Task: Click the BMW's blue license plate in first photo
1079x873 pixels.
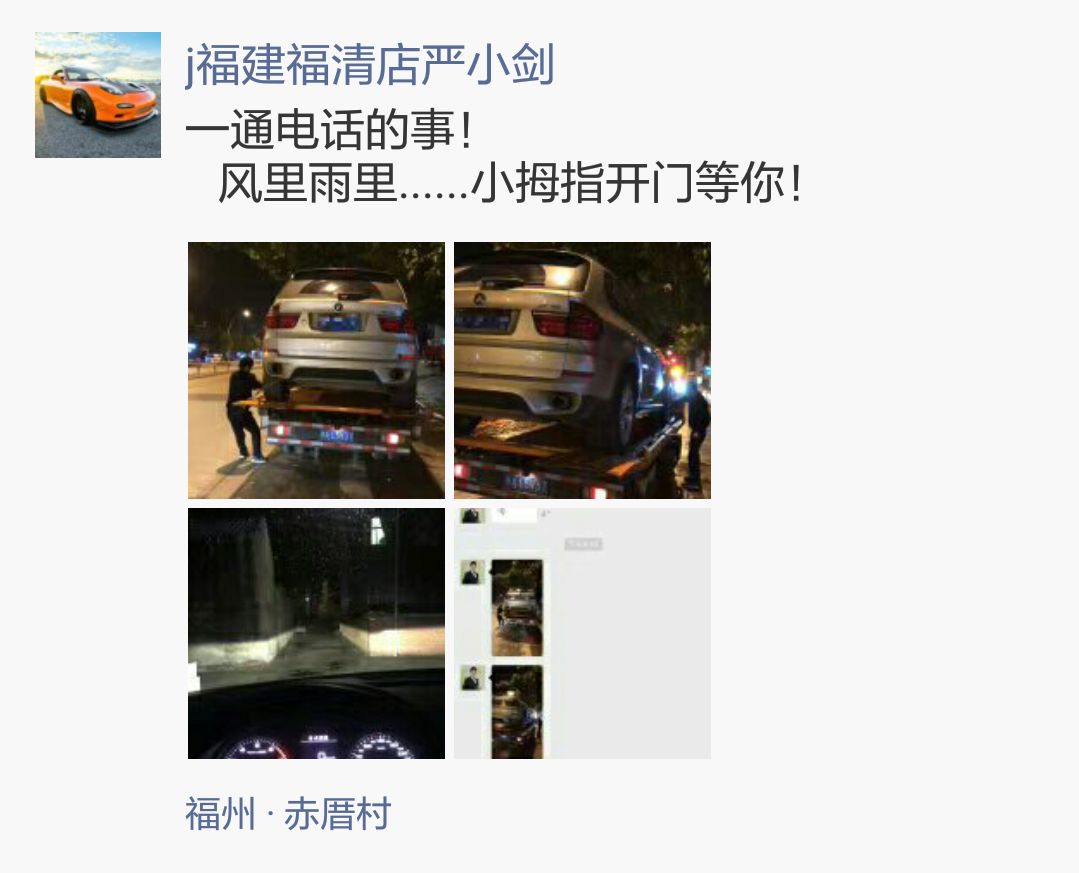Action: tap(335, 322)
